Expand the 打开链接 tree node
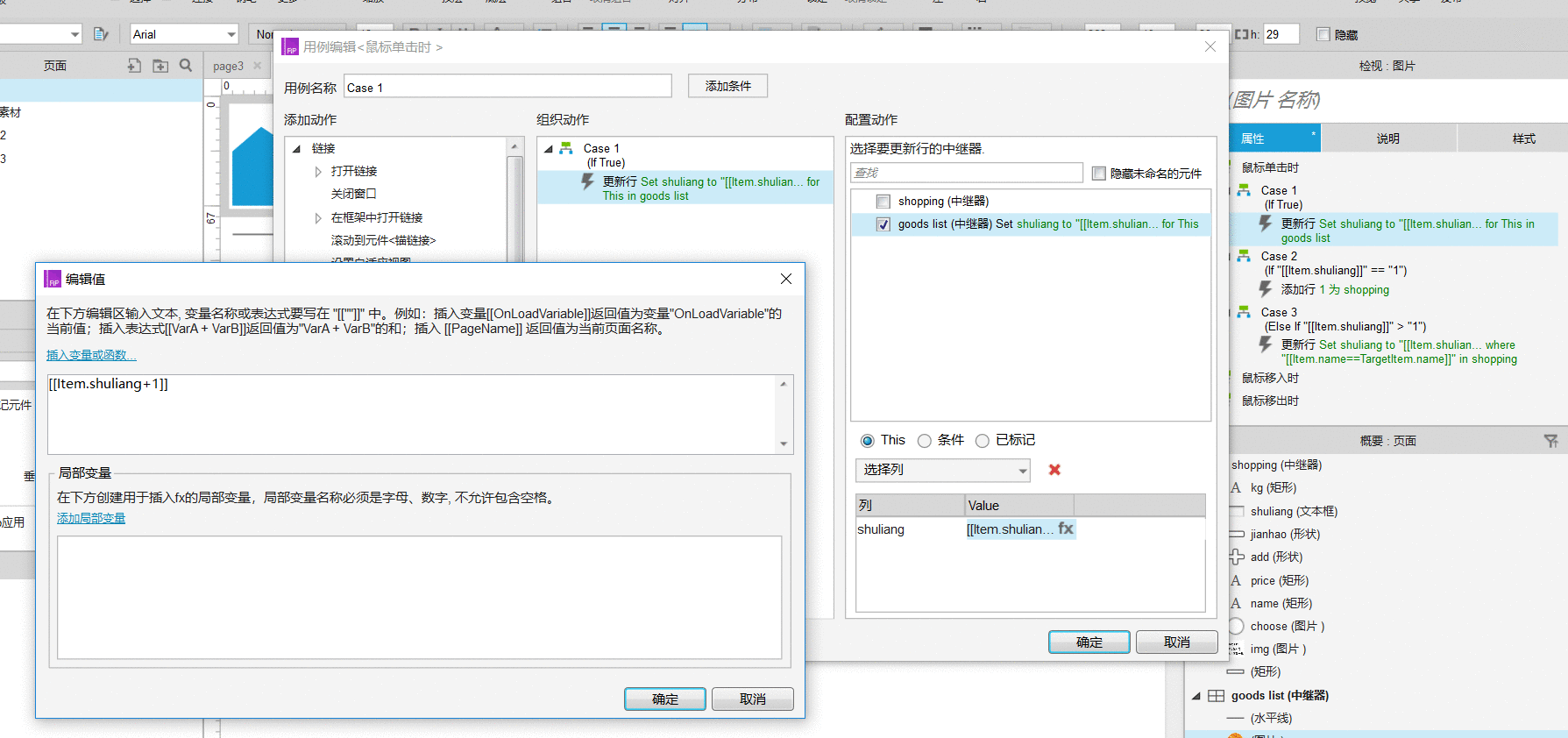Viewport: 1568px width, 738px height. click(318, 172)
